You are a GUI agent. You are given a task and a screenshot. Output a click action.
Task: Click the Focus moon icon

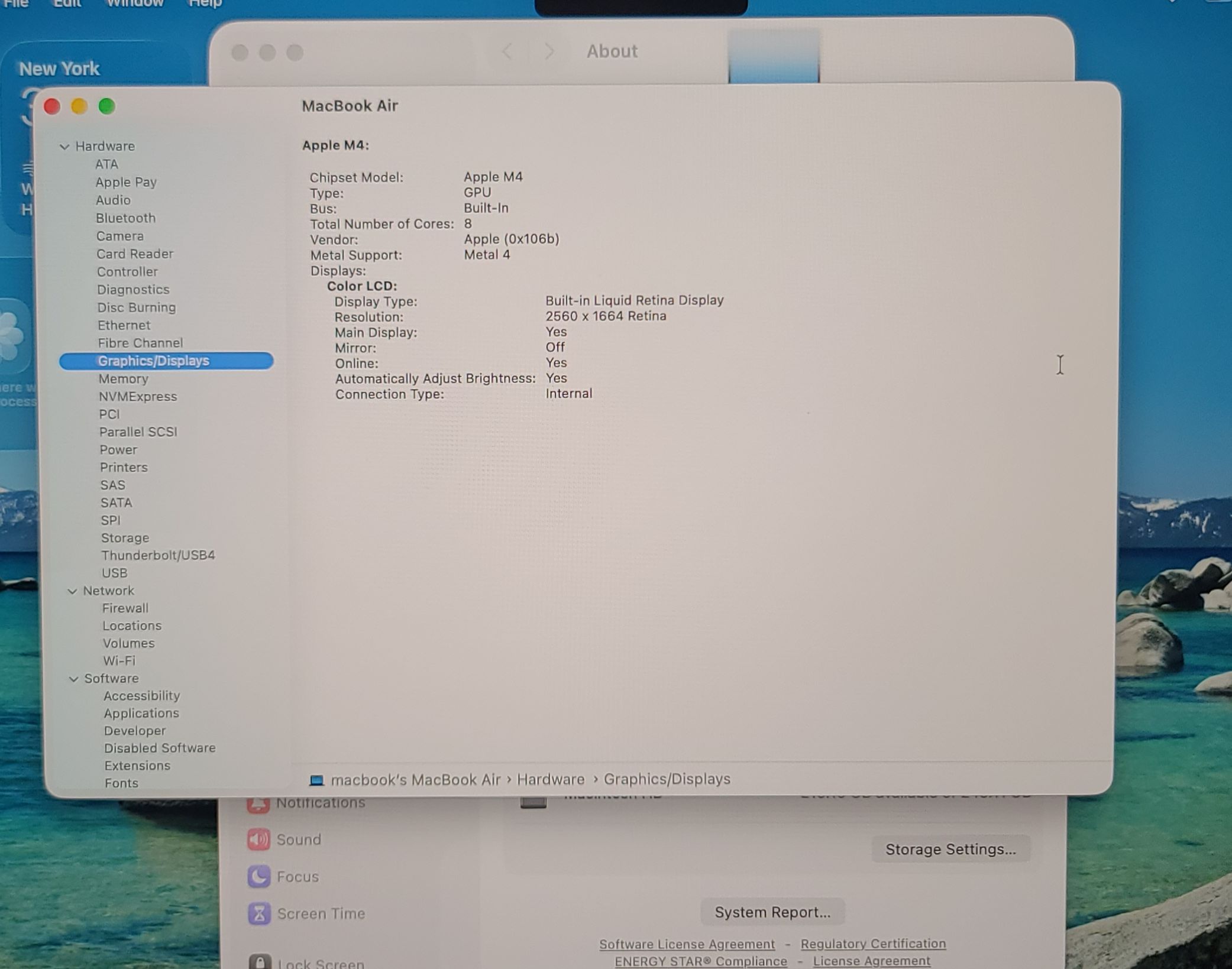coord(258,876)
